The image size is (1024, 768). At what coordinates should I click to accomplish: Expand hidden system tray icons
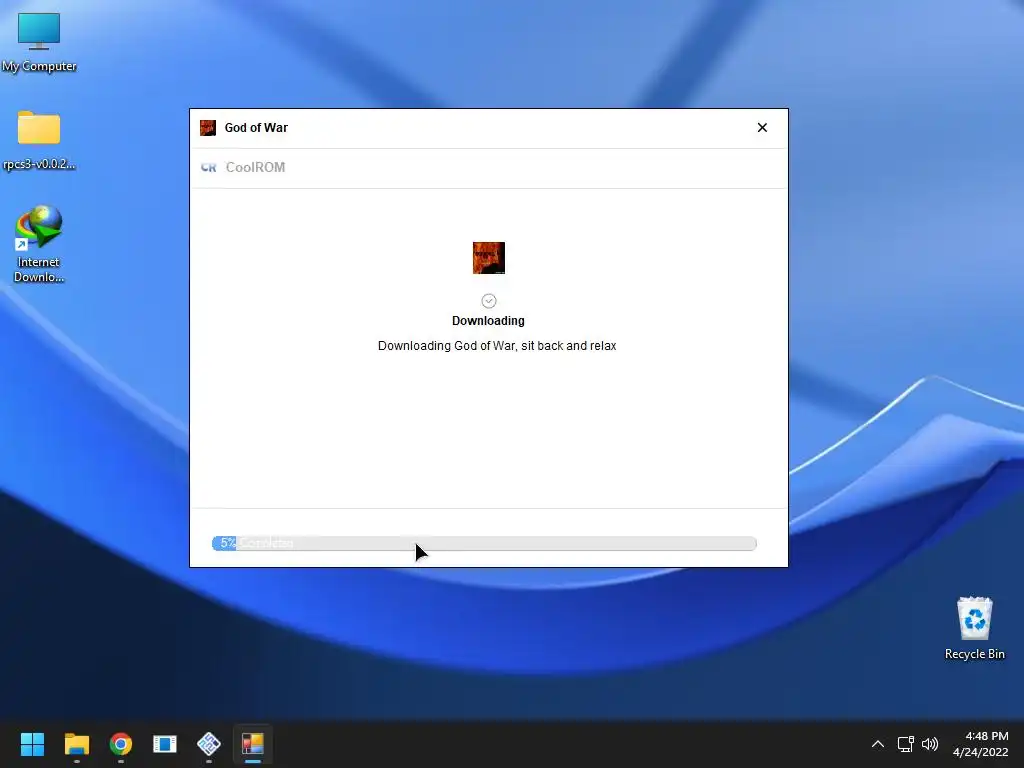878,743
